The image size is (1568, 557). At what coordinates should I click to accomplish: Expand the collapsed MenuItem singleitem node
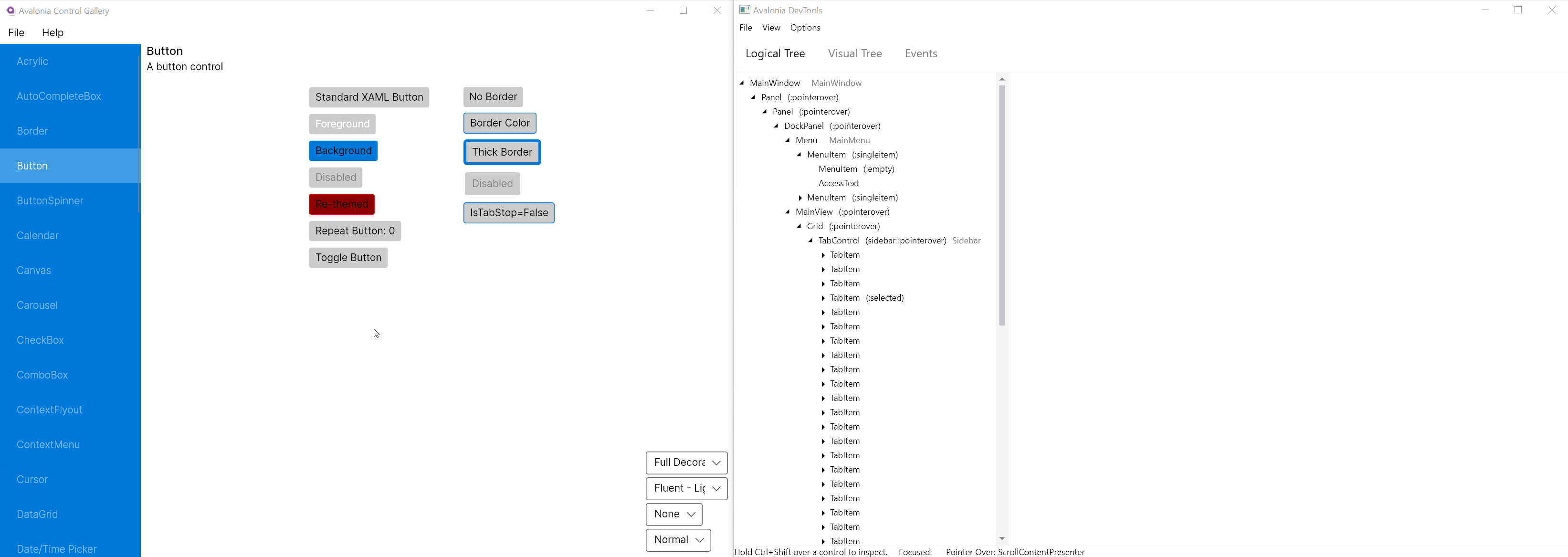tap(800, 198)
